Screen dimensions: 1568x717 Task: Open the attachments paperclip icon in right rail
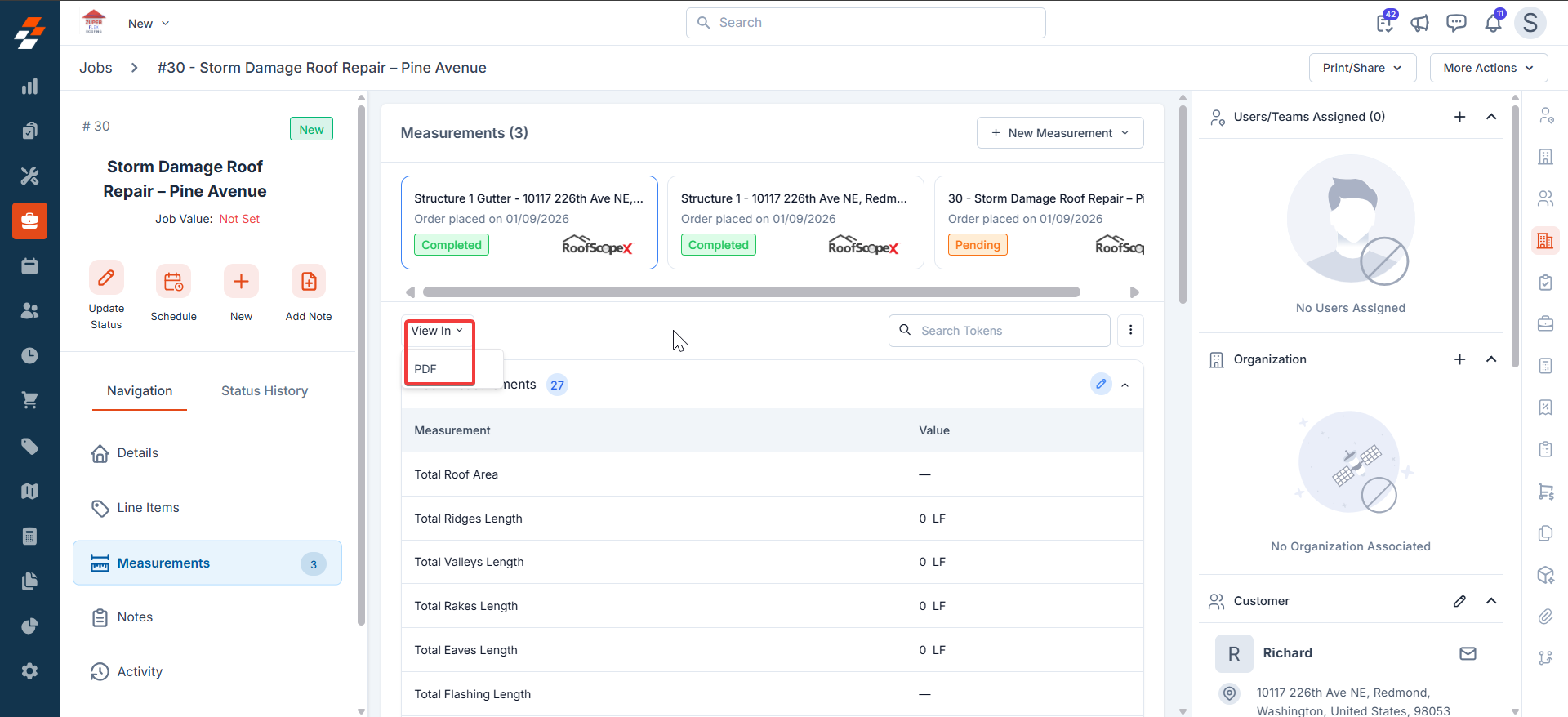coord(1545,617)
